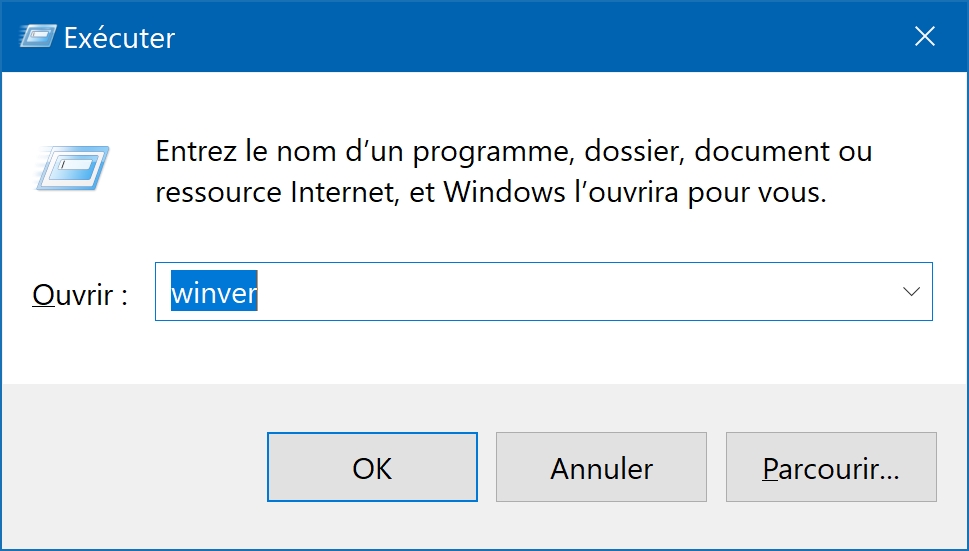This screenshot has height=551, width=969.
Task: Click the highlighted winver text
Action: click(214, 292)
